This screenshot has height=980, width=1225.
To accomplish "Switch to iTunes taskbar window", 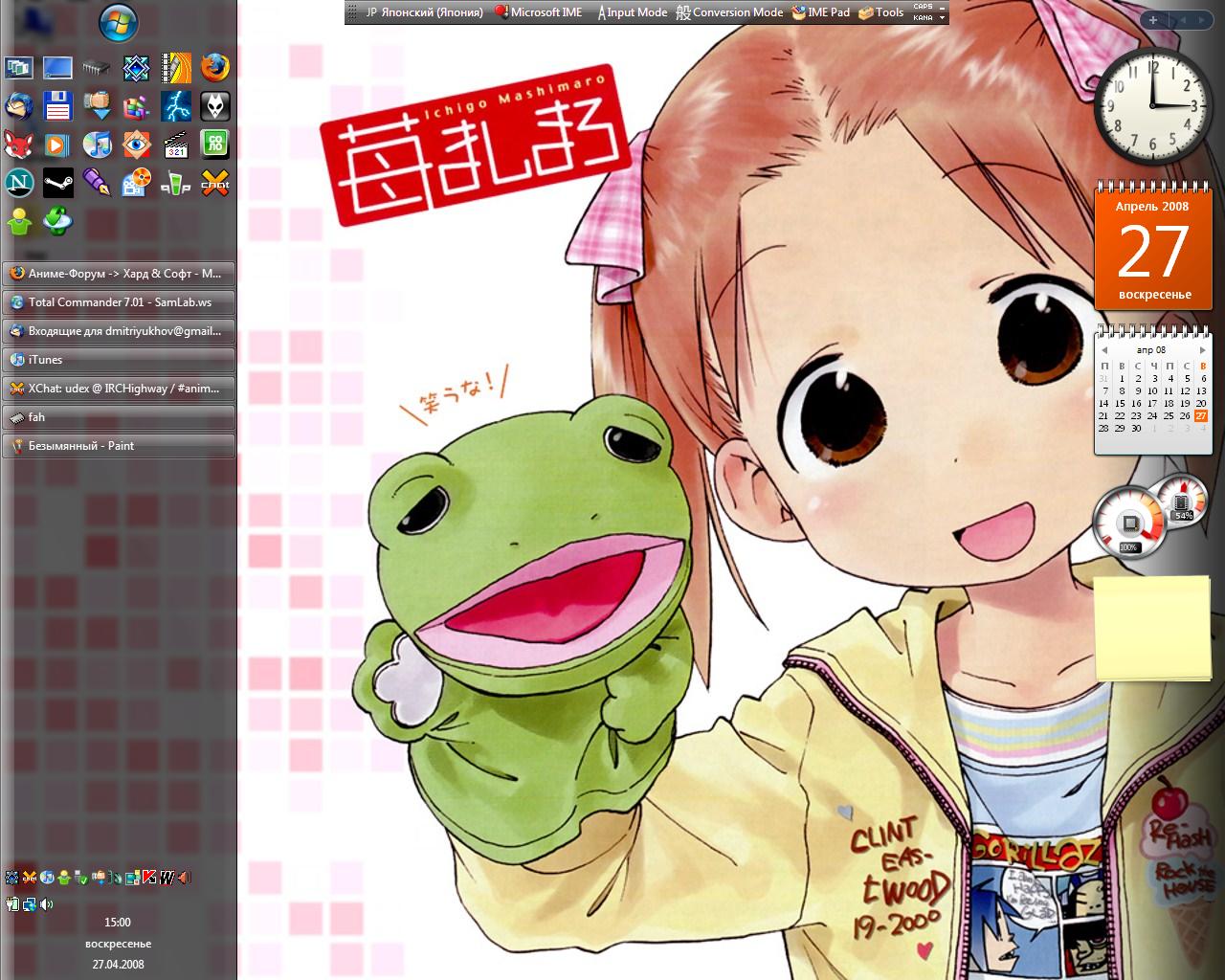I will pos(119,360).
